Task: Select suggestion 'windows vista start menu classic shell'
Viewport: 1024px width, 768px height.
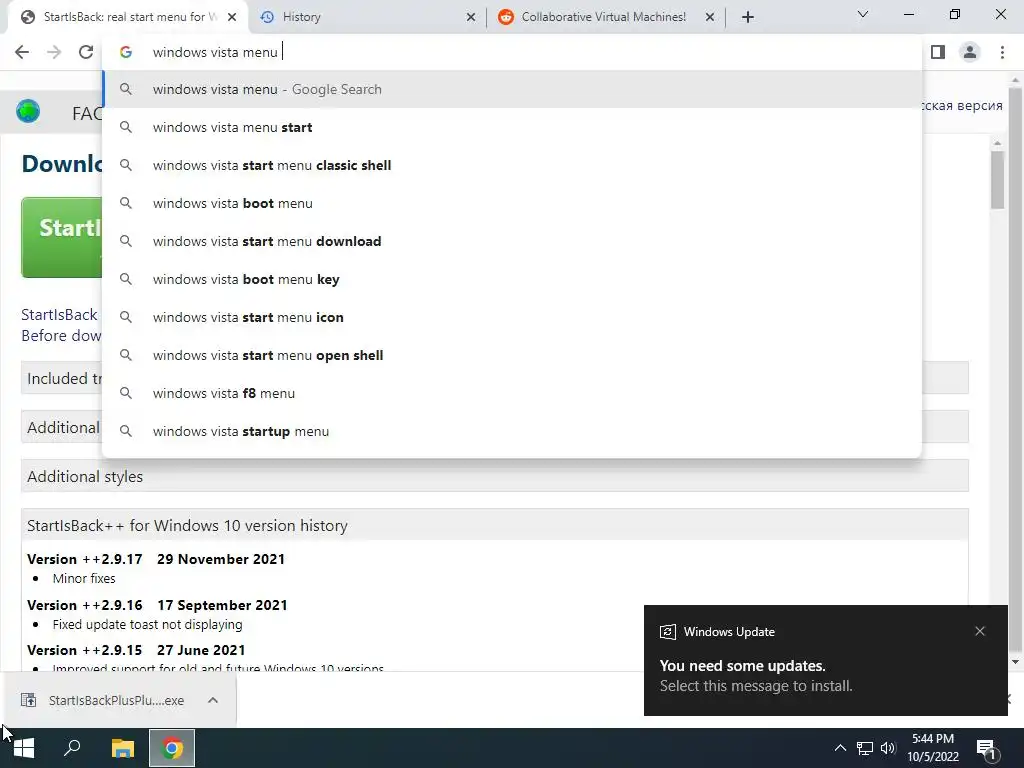Action: click(512, 165)
